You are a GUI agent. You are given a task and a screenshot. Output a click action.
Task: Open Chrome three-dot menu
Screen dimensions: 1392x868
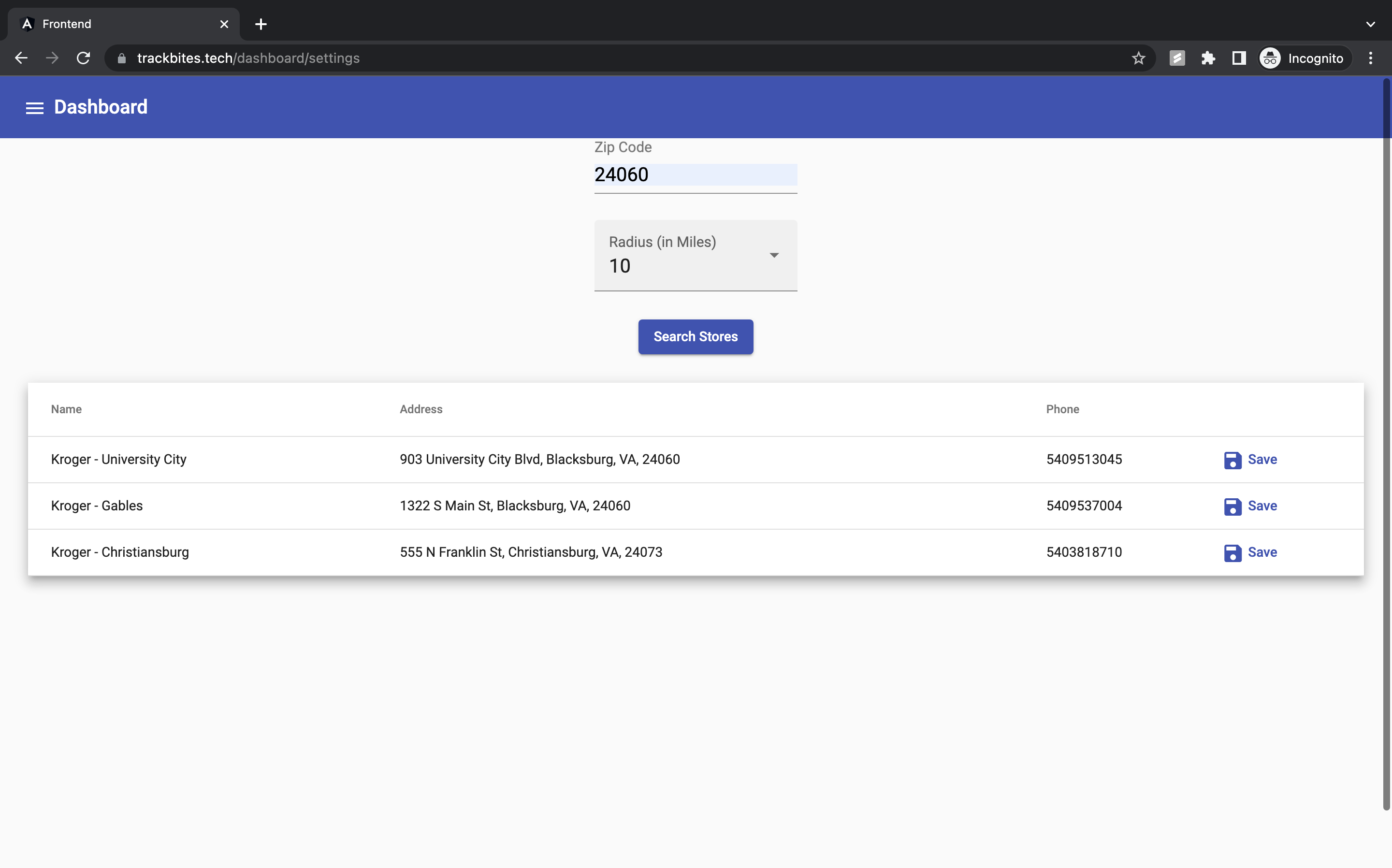tap(1370, 58)
